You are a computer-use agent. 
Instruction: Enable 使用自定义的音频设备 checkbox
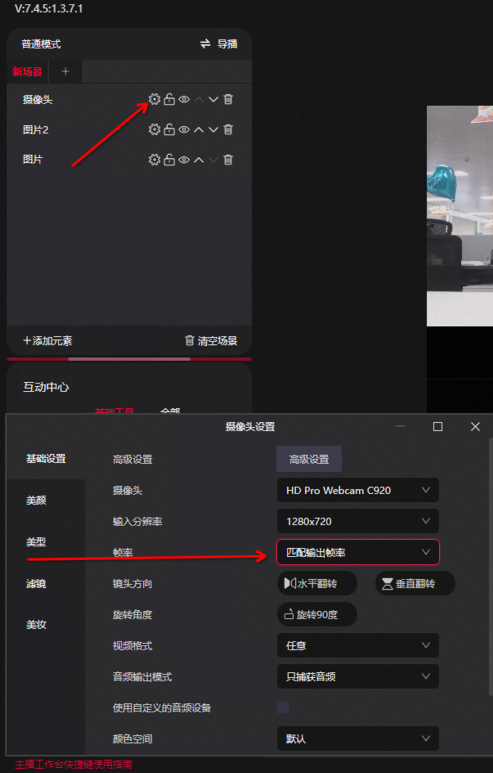(283, 707)
